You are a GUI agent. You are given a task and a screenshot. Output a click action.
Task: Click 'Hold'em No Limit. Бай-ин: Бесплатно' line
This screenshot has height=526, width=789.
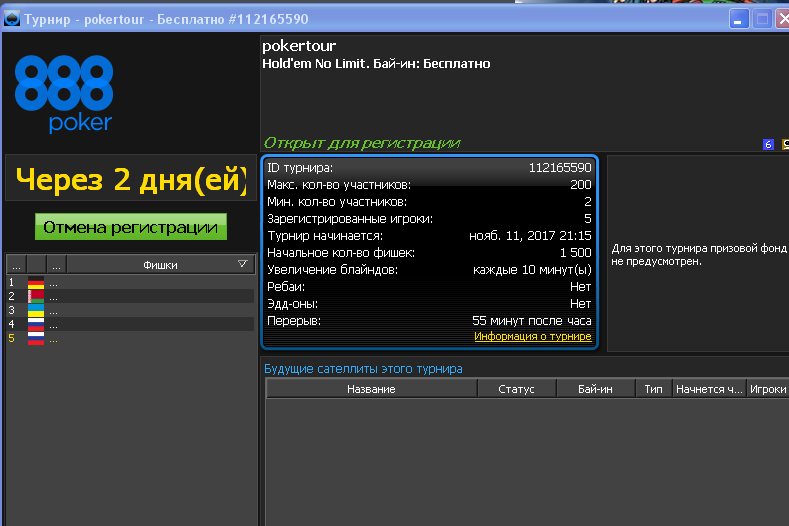[376, 63]
